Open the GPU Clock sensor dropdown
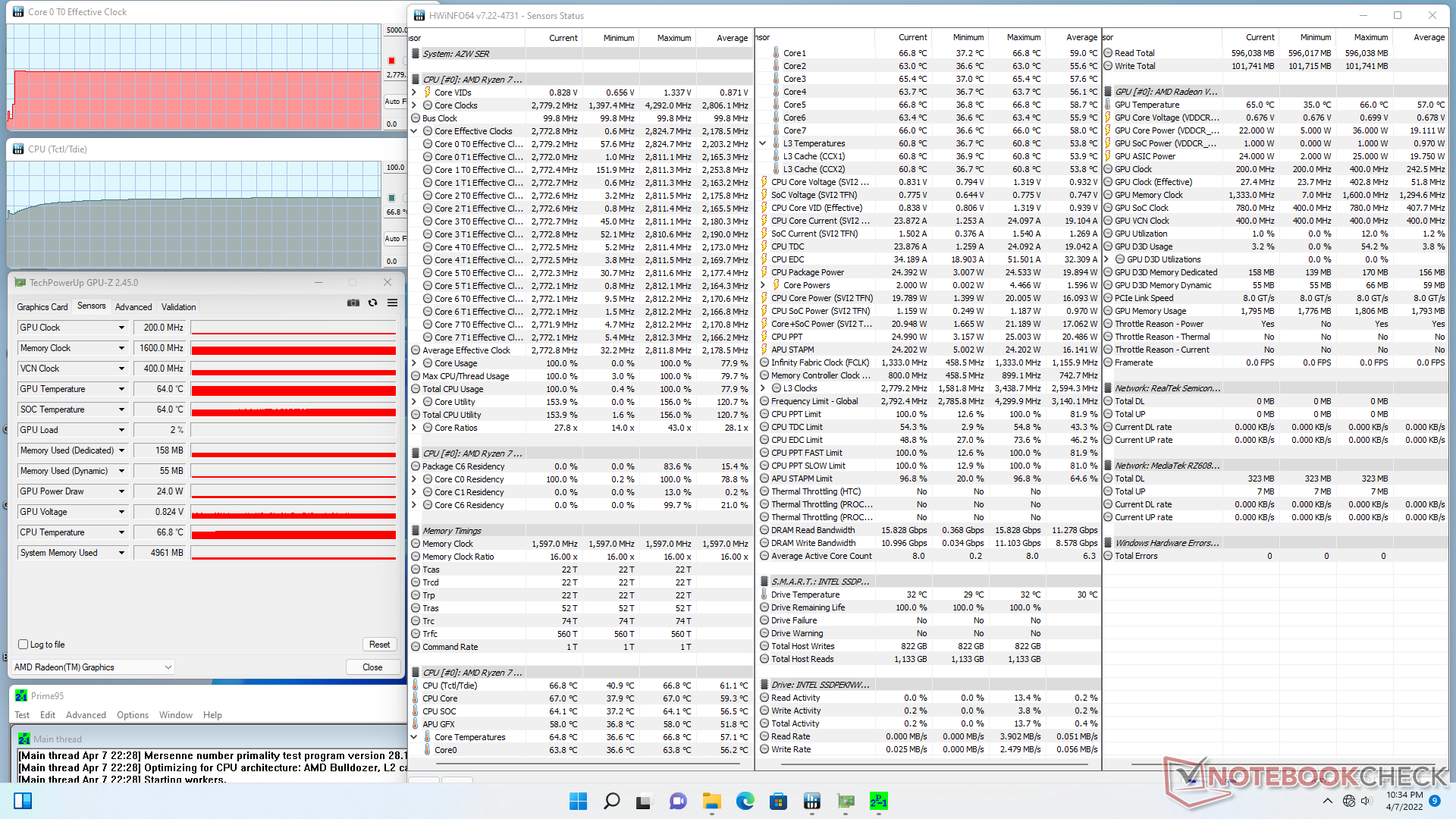The image size is (1456, 819). click(121, 328)
